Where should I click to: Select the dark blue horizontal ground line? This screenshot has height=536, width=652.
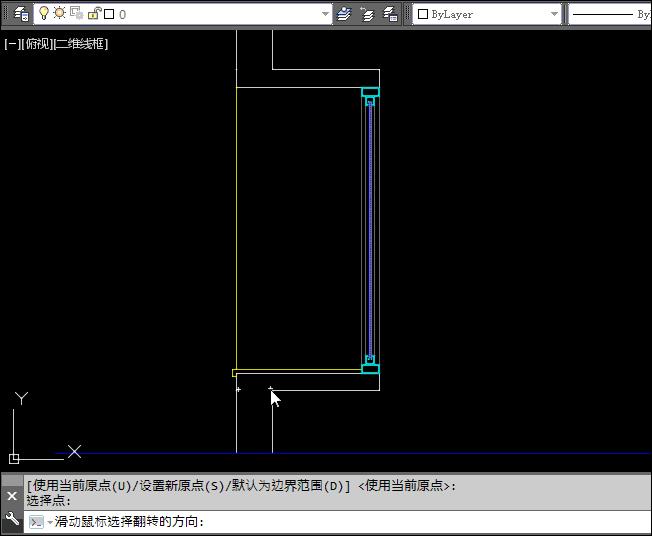(353, 453)
